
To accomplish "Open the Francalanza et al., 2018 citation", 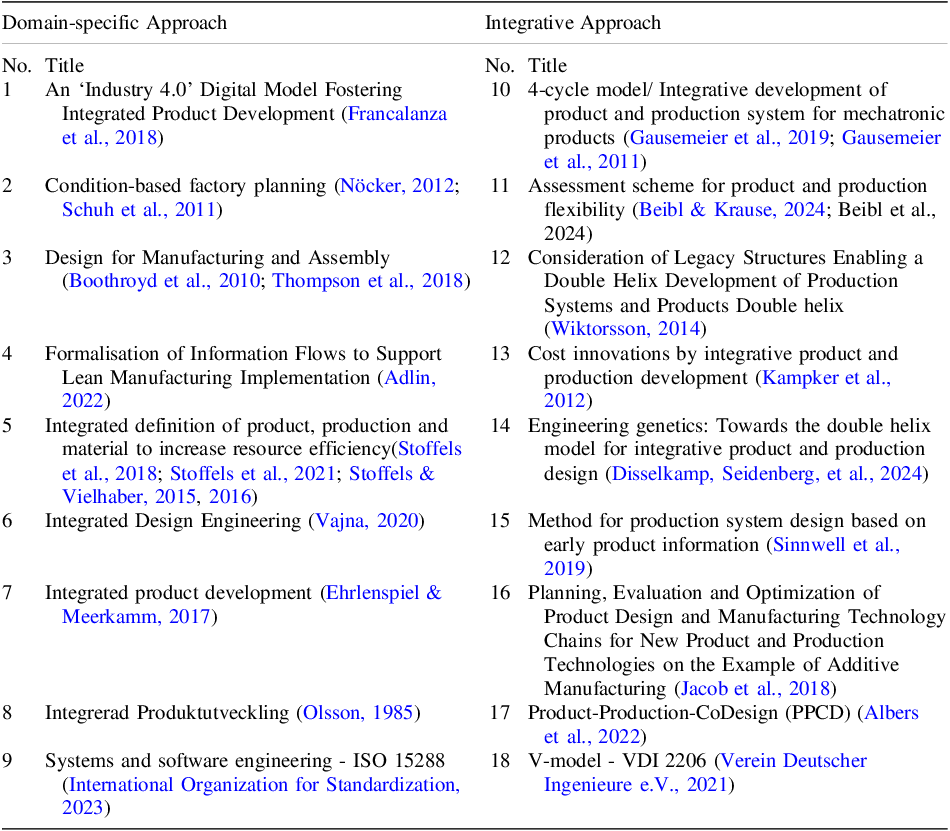I will point(397,114).
